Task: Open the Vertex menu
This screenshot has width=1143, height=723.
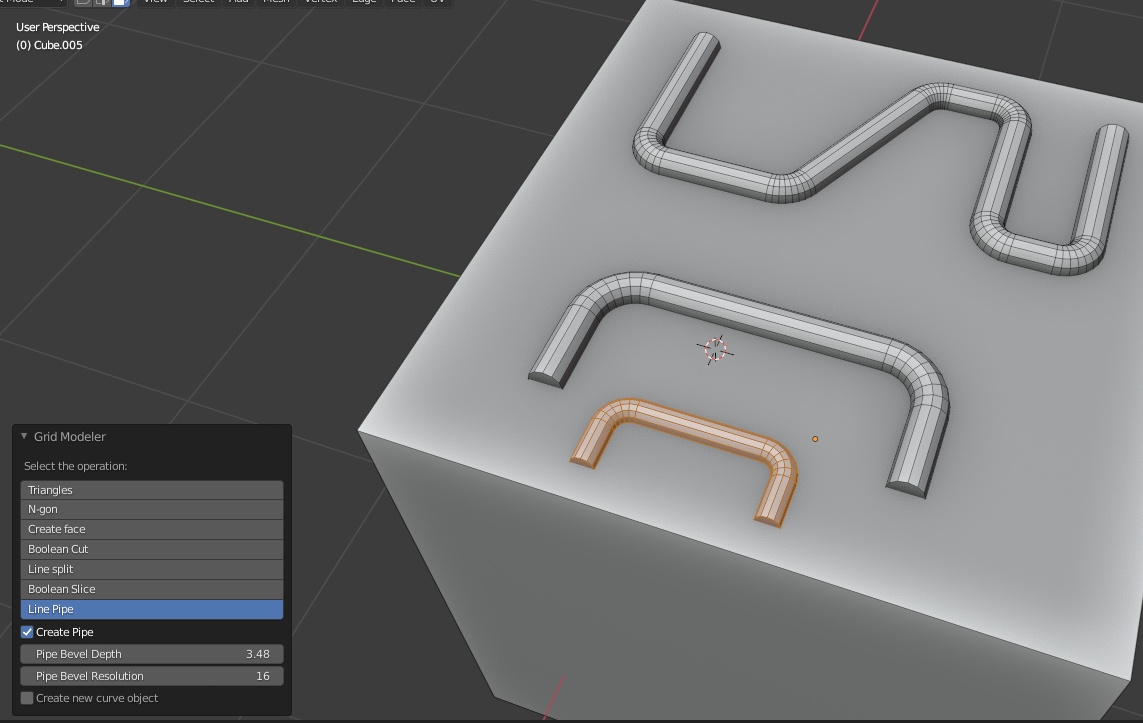Action: (320, 3)
